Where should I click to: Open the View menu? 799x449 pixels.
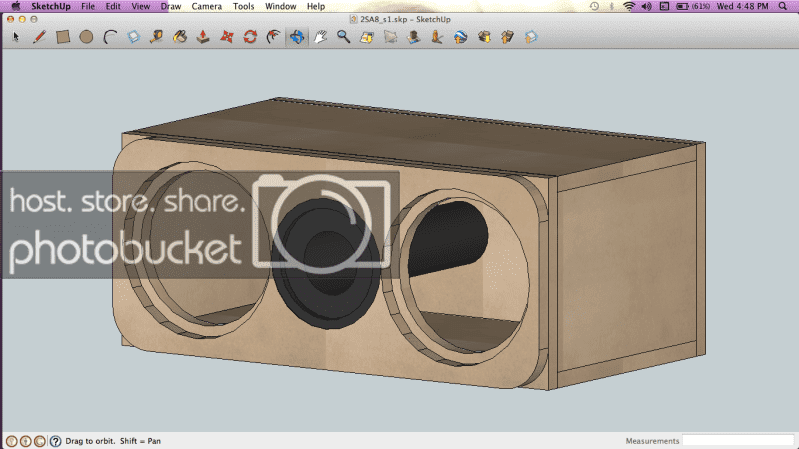pos(140,6)
